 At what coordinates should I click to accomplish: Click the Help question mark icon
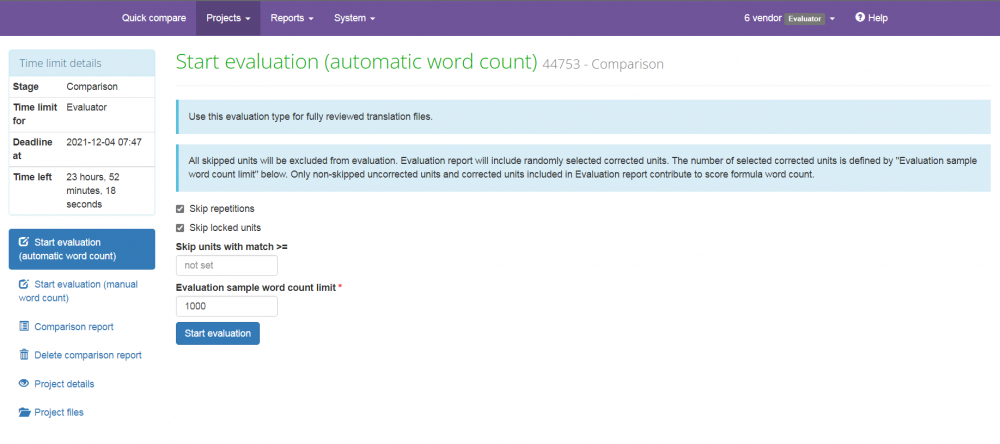click(859, 18)
